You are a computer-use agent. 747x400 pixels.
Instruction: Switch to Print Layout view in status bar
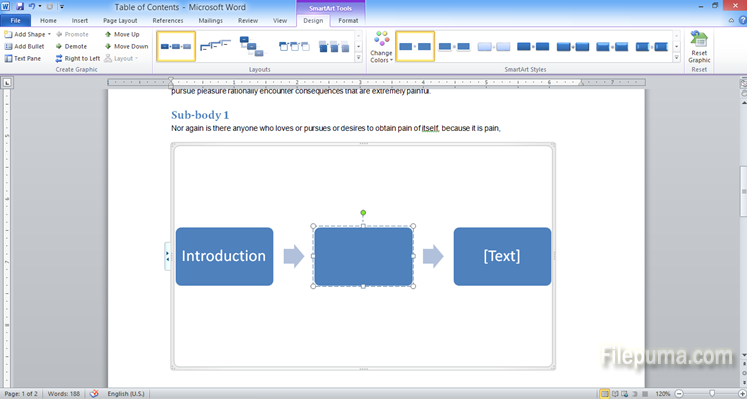[604, 394]
